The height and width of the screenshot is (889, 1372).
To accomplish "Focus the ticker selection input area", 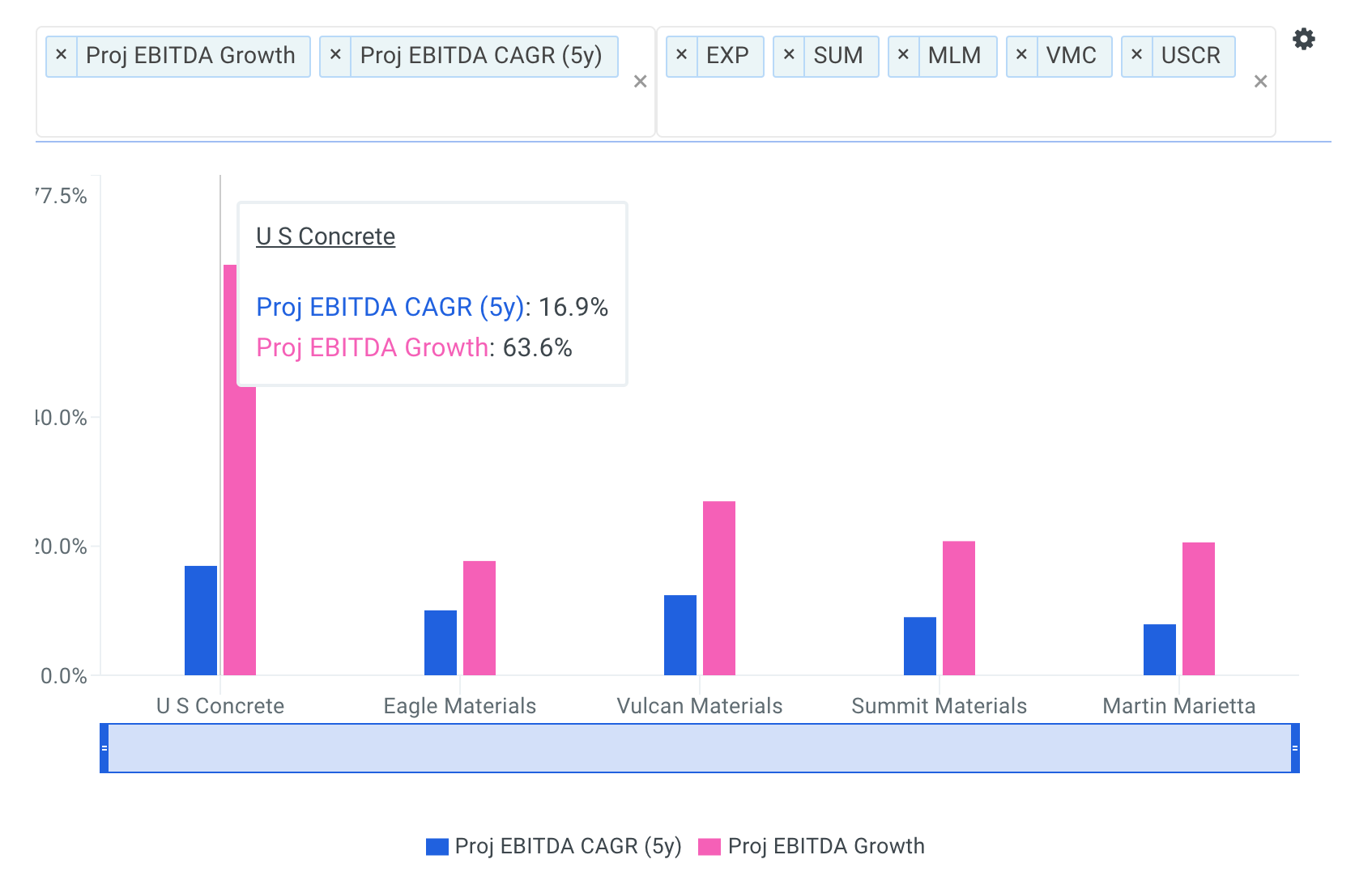I will coord(966,82).
